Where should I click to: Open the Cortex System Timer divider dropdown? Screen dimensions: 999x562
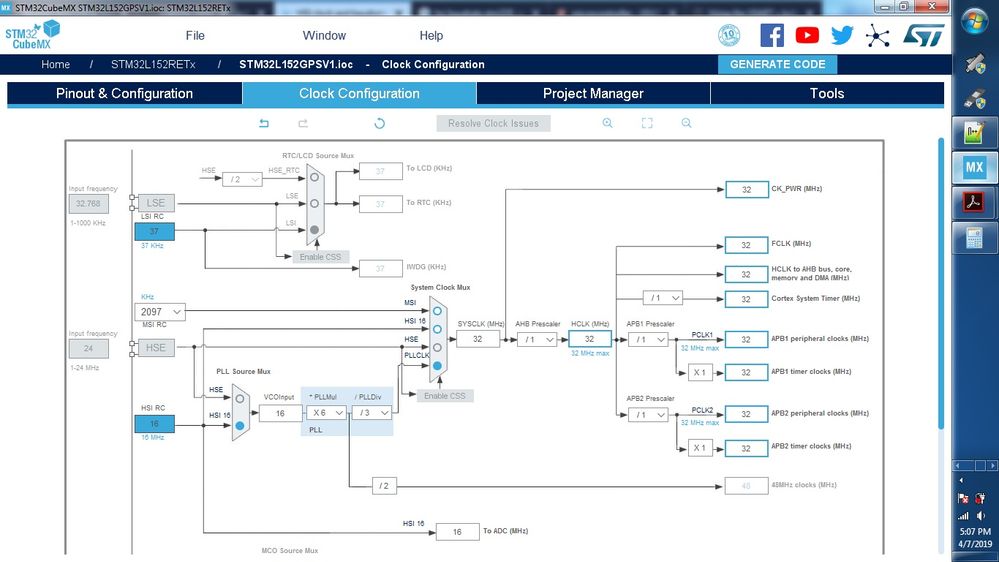click(663, 298)
